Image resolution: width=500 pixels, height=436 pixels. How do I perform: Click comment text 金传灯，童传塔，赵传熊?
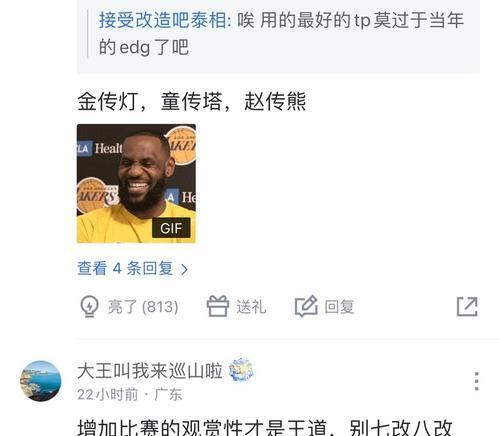click(x=192, y=101)
